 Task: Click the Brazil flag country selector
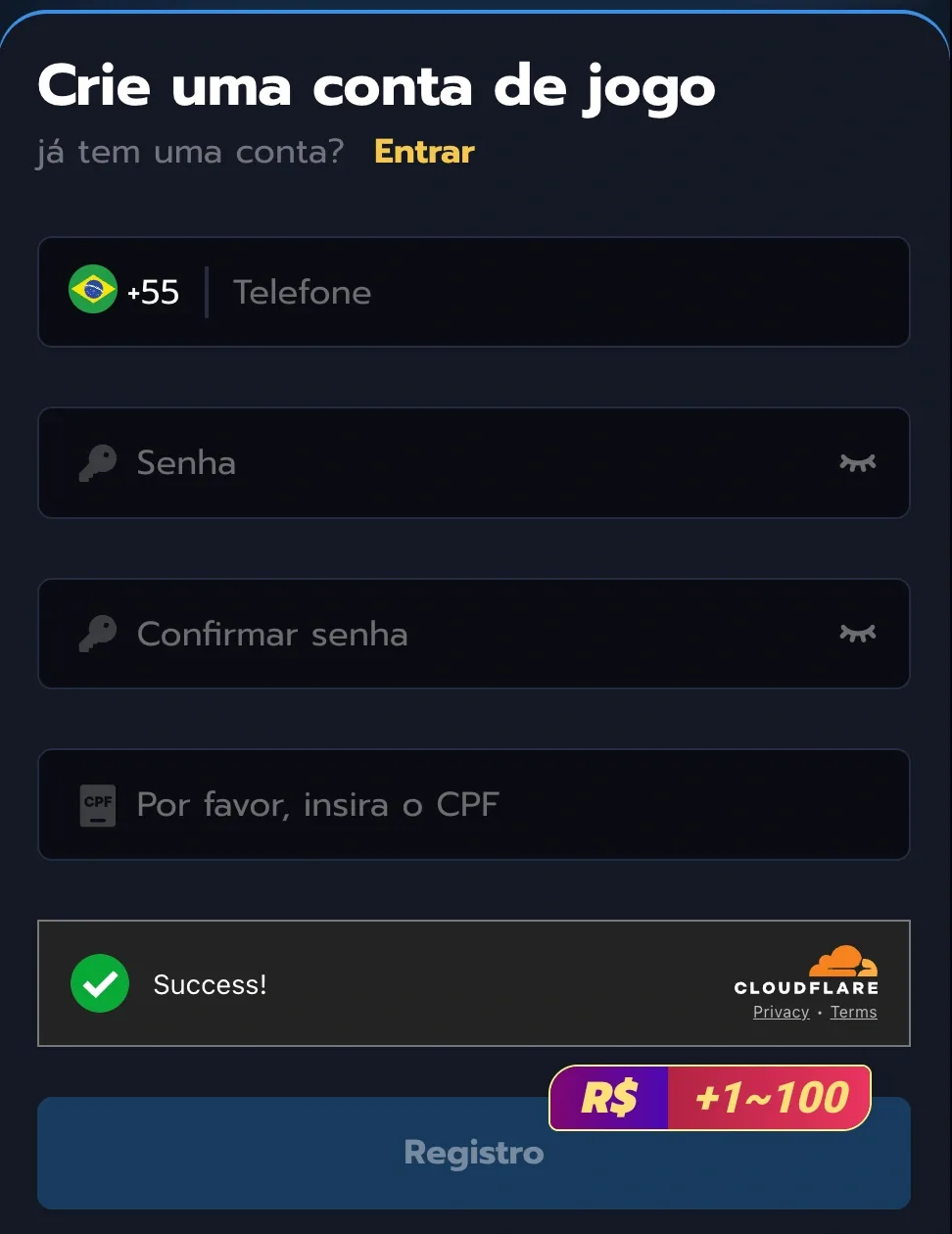(93, 290)
